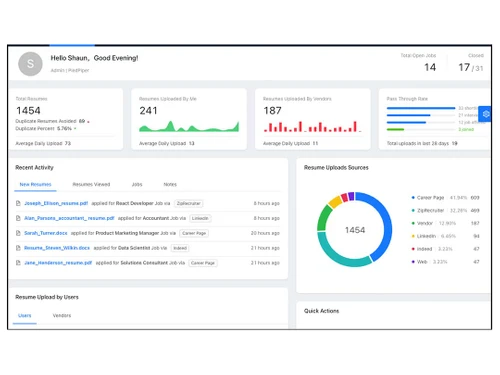Click file icon beside Alan_Parsons_accountant_resume.pdf
The width and height of the screenshot is (500, 375).
tap(18, 218)
